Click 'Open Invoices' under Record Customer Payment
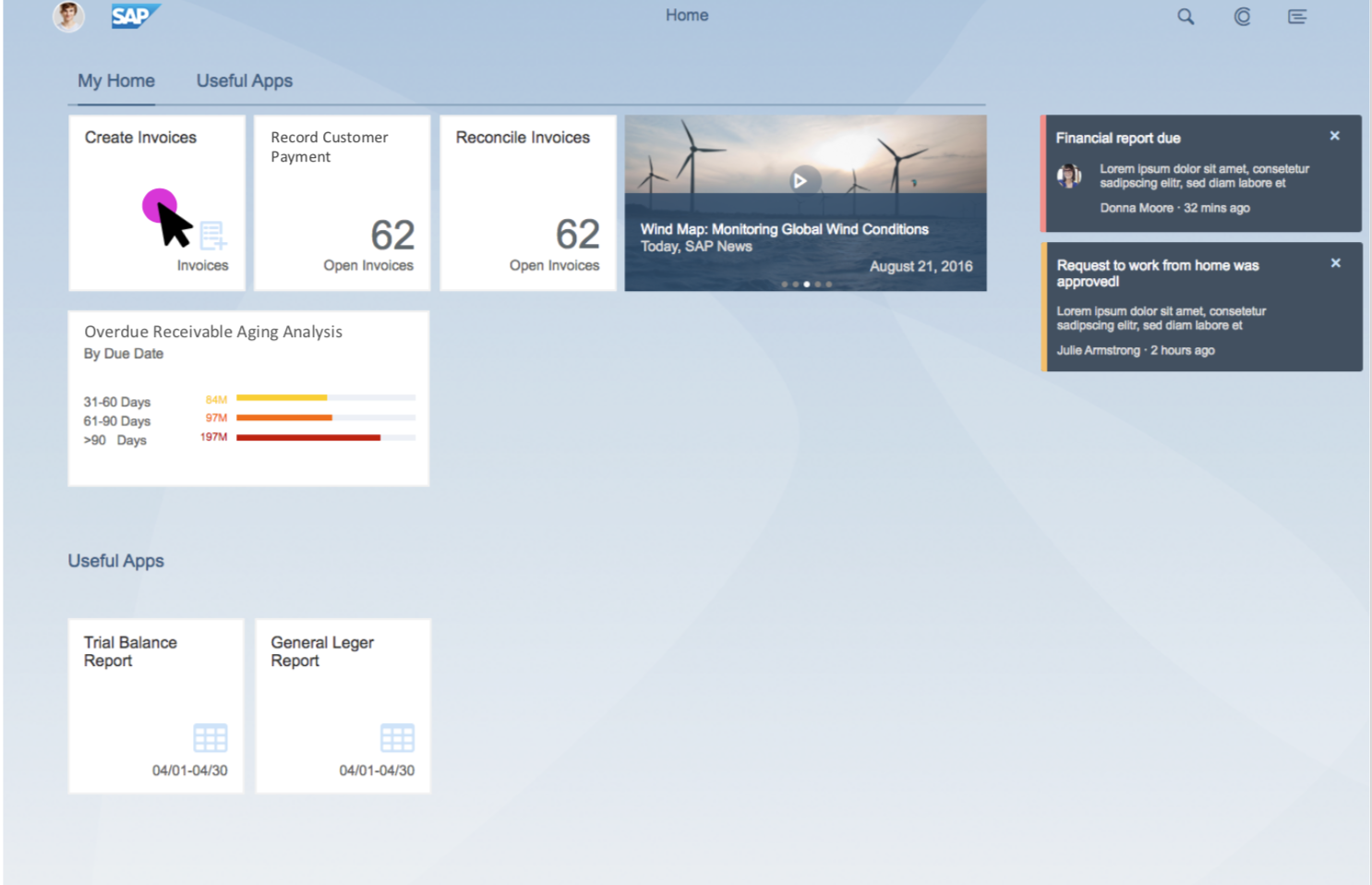1372x885 pixels. (368, 265)
